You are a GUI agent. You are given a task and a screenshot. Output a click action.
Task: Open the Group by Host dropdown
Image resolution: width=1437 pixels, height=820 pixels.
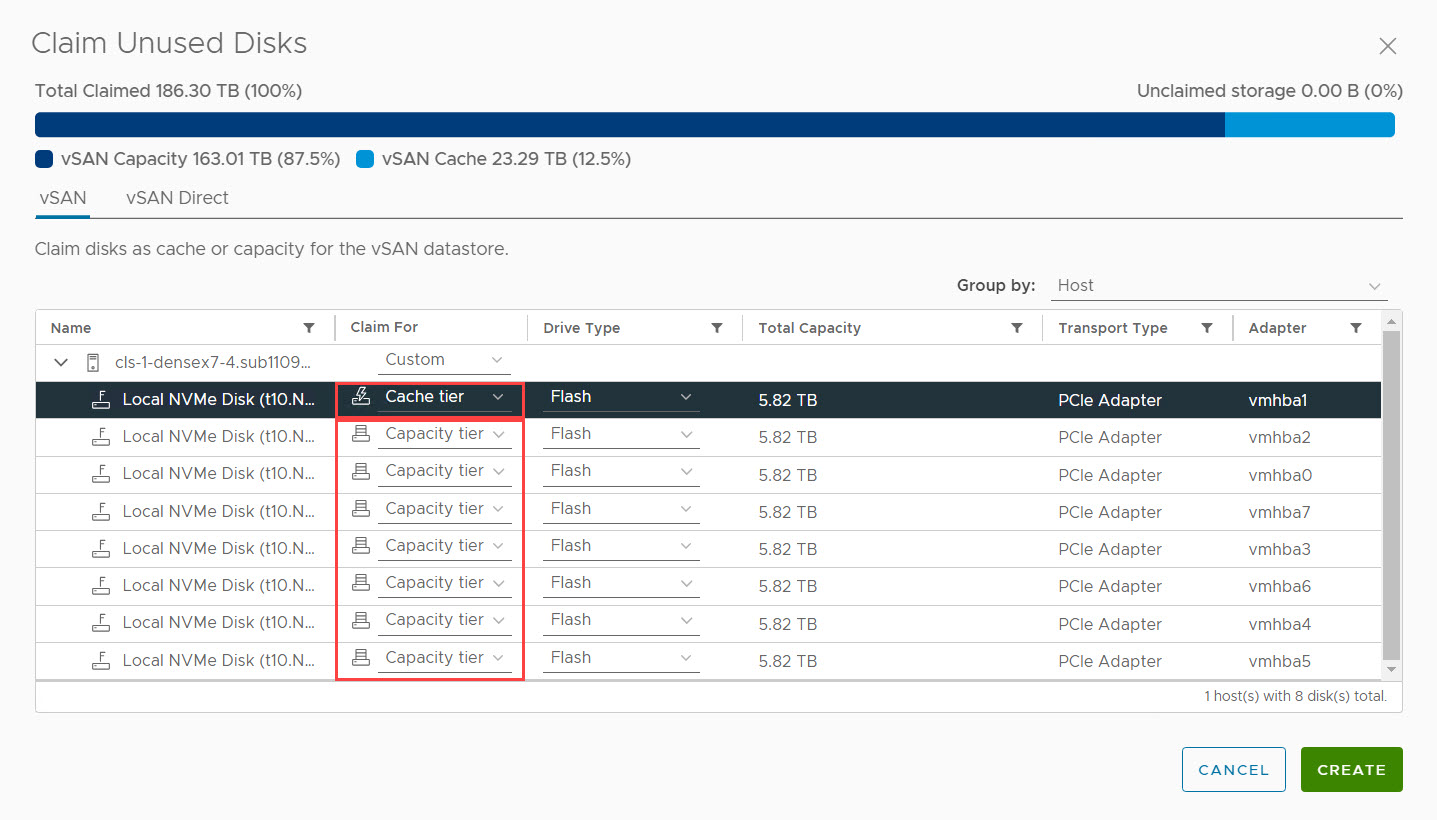click(x=1220, y=286)
